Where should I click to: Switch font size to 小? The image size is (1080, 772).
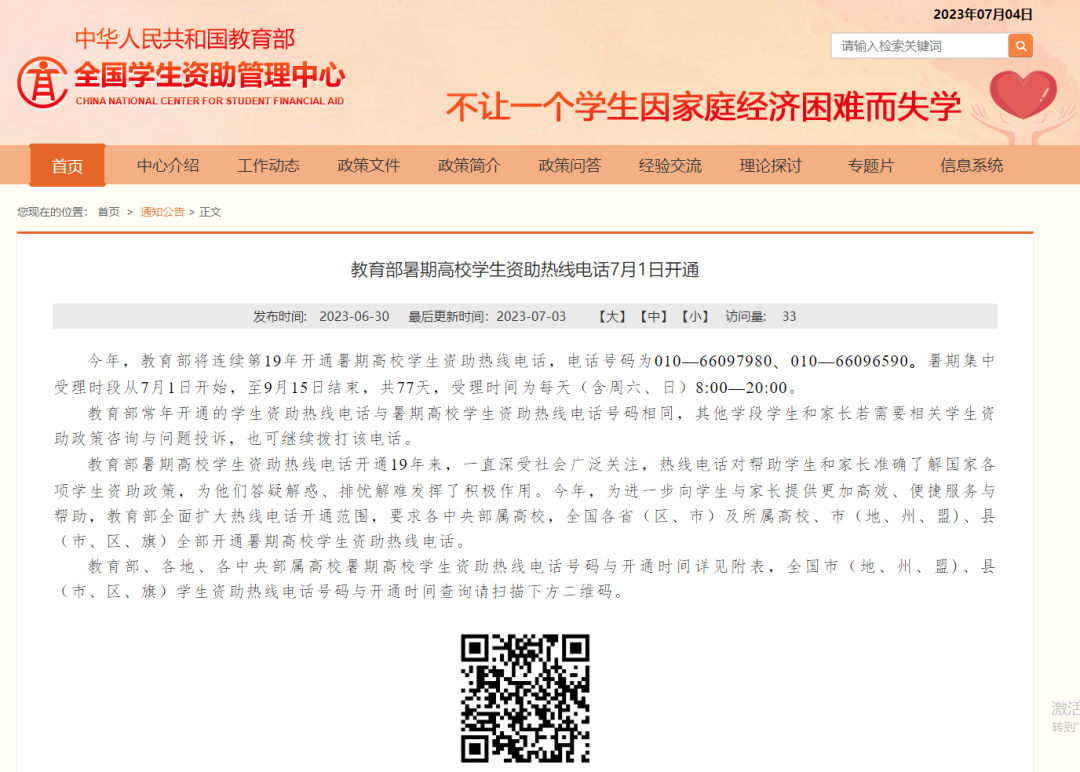coord(695,317)
